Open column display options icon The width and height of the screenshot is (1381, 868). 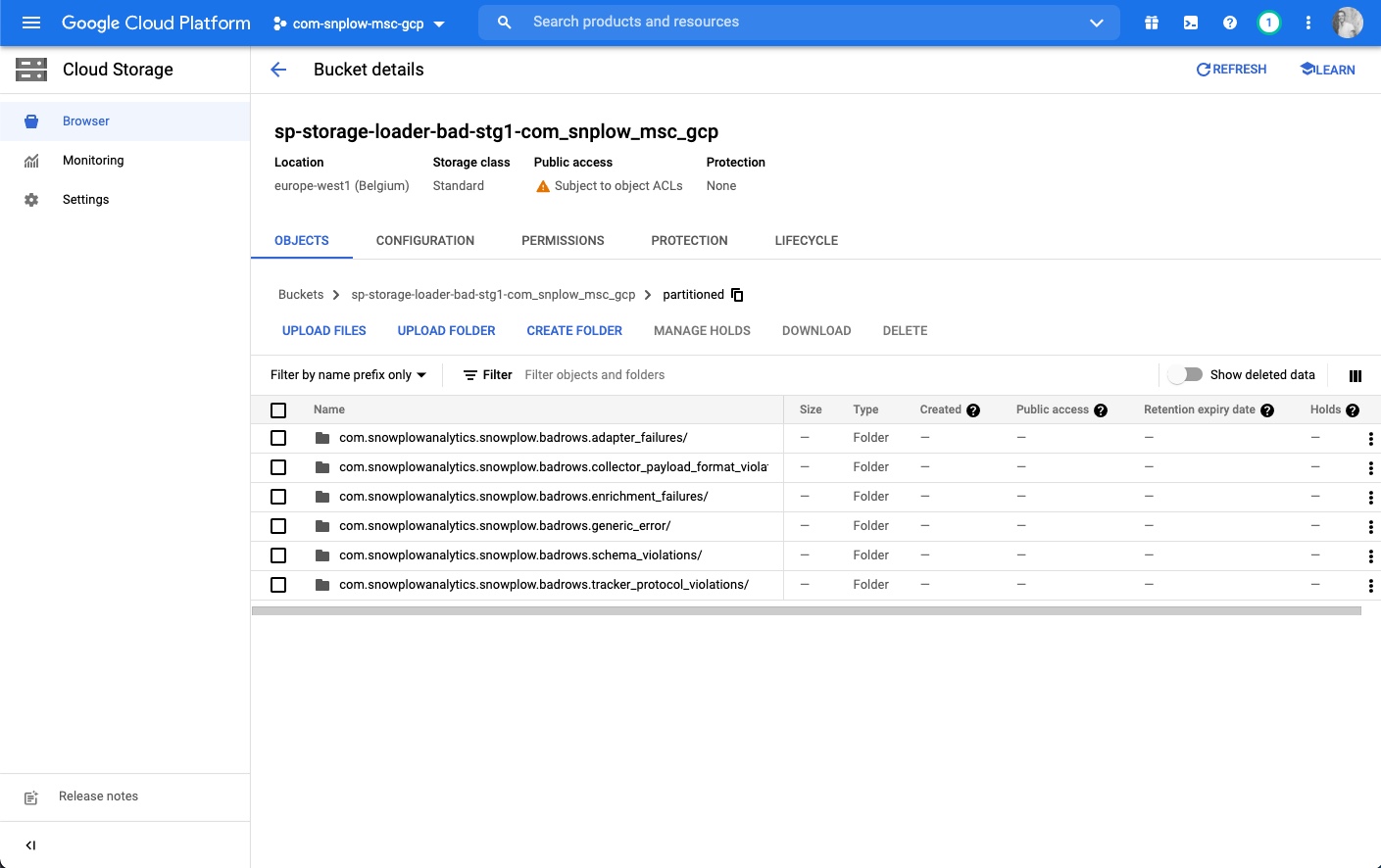[1356, 376]
